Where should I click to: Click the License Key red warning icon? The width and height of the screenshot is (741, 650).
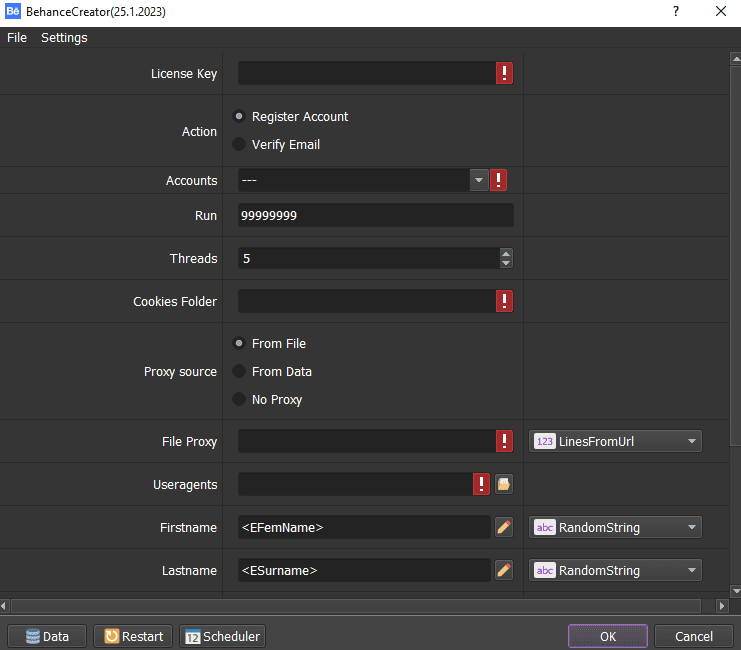[x=504, y=73]
